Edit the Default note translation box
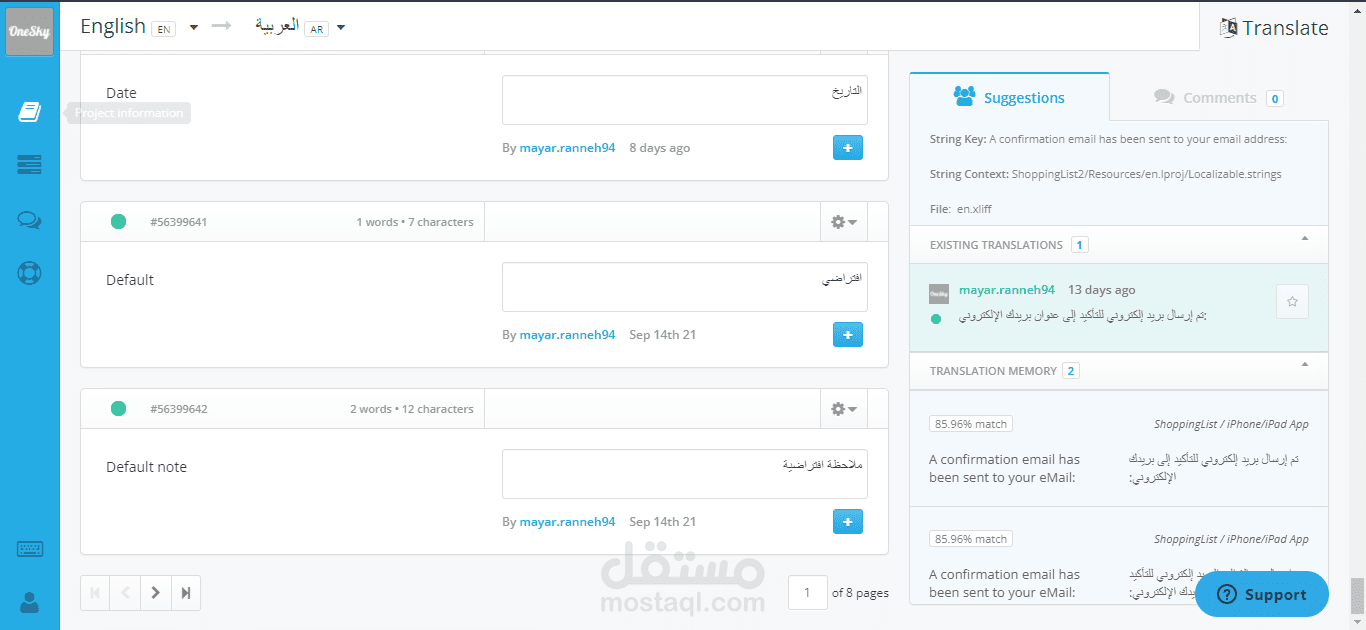The image size is (1366, 630). 684,474
